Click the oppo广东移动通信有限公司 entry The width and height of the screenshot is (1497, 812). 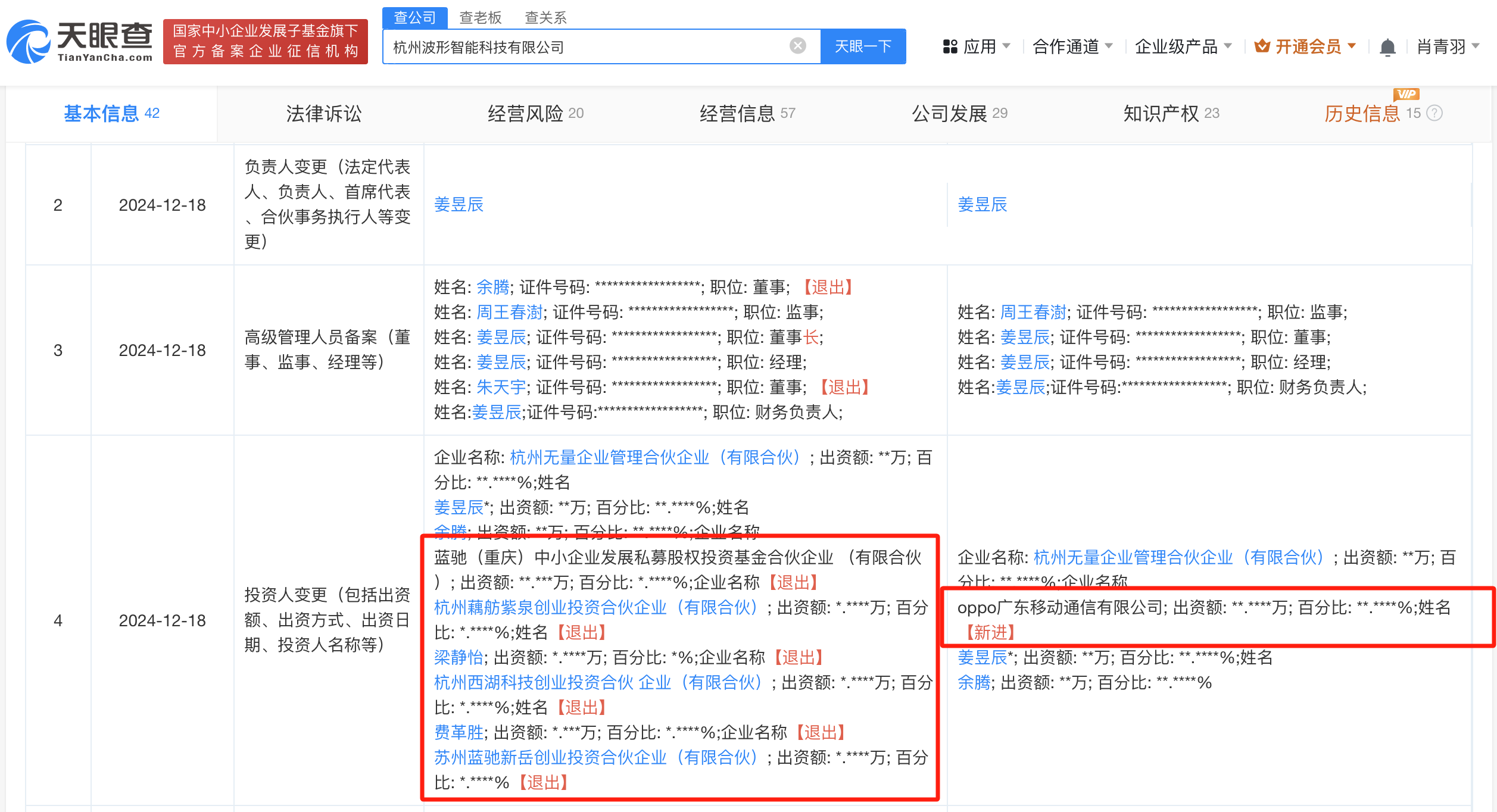tap(1060, 607)
